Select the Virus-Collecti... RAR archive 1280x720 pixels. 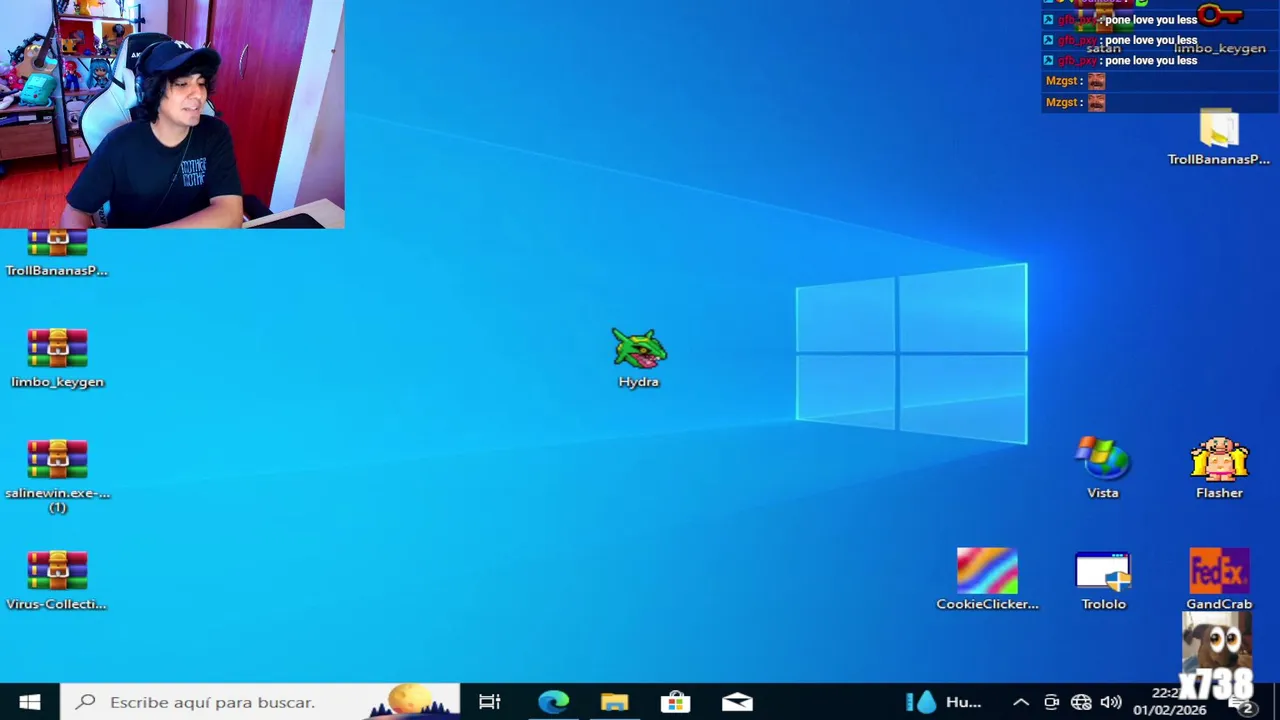tap(57, 580)
